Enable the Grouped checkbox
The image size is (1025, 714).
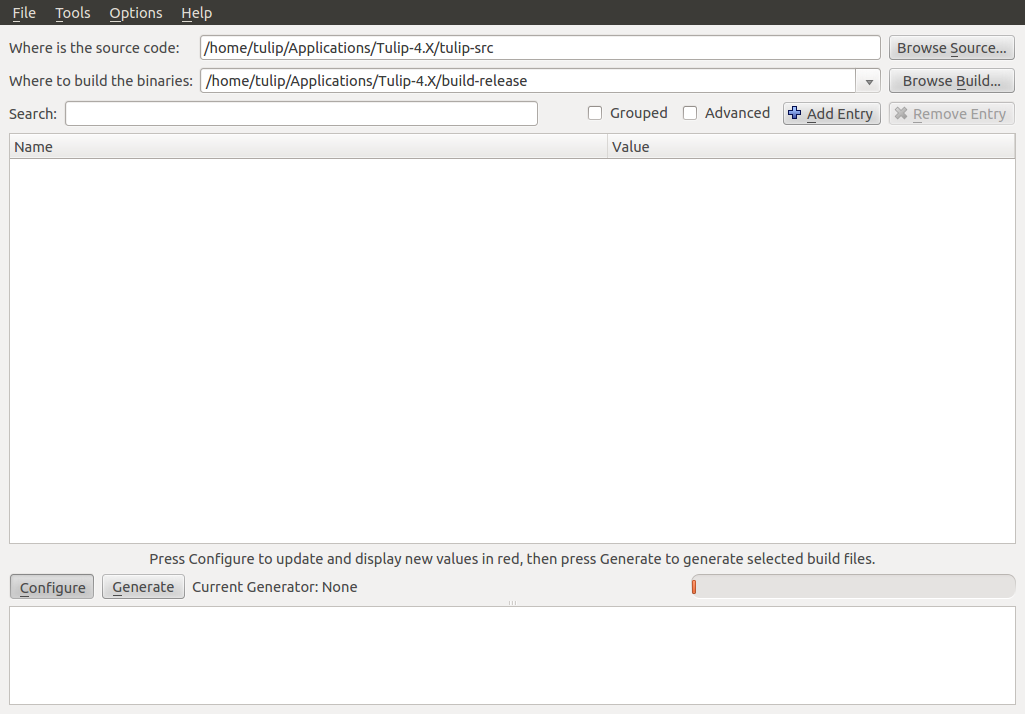(x=595, y=113)
